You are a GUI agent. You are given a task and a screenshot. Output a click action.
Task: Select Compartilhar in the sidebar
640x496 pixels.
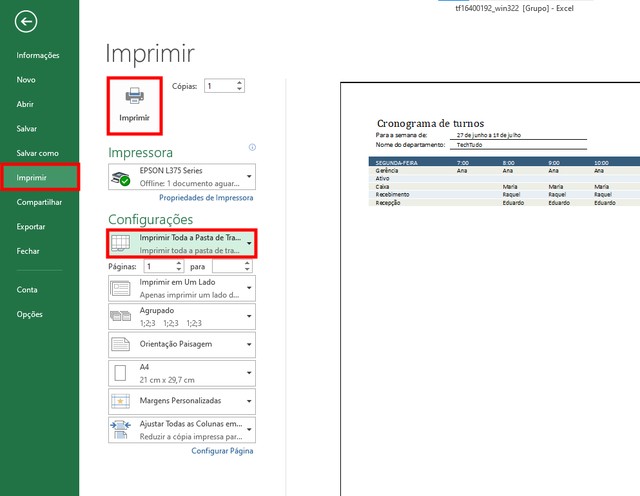(39, 202)
